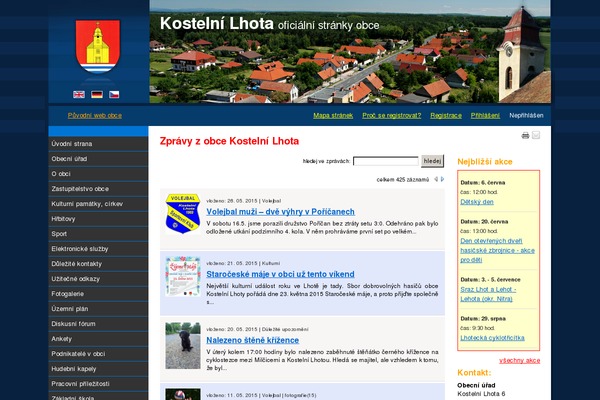
Task: Select 'Kulturní památky, církev' menu item
Action: point(98,204)
